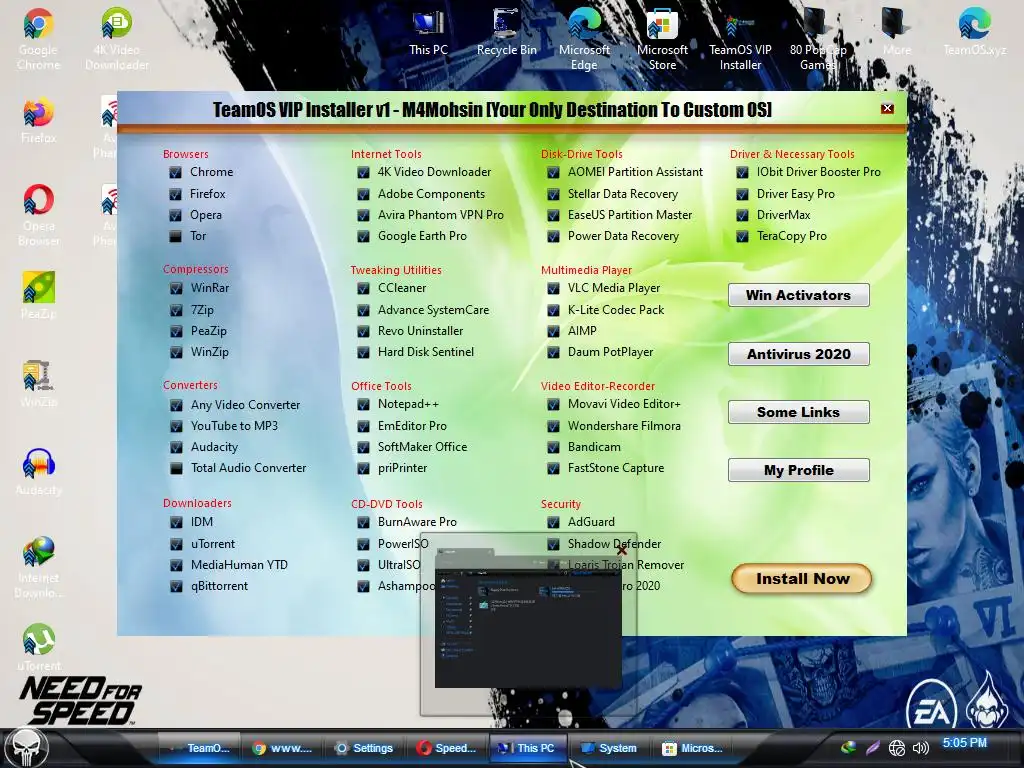Click the feather pen tray icon
Image resolution: width=1024 pixels, height=768 pixels.
coord(872,748)
